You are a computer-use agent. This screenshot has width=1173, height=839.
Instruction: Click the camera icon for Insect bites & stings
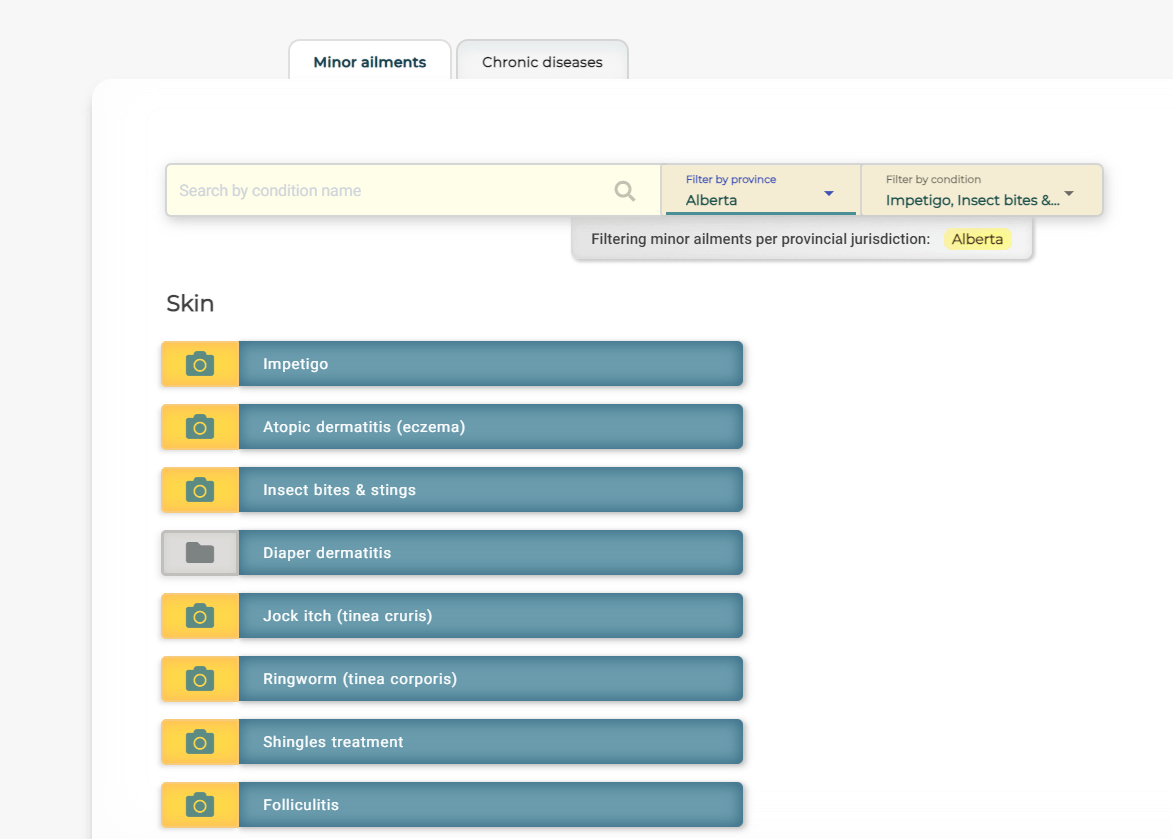click(199, 490)
